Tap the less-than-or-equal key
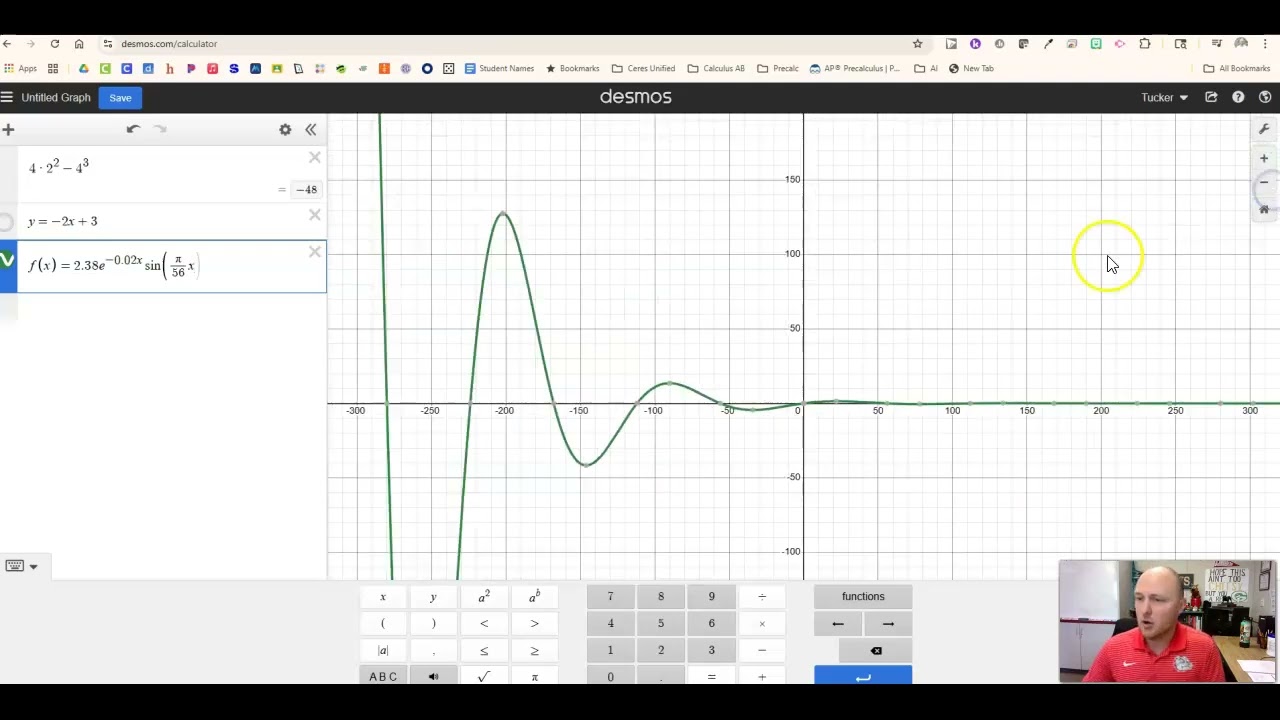The height and width of the screenshot is (720, 1280). pos(484,650)
